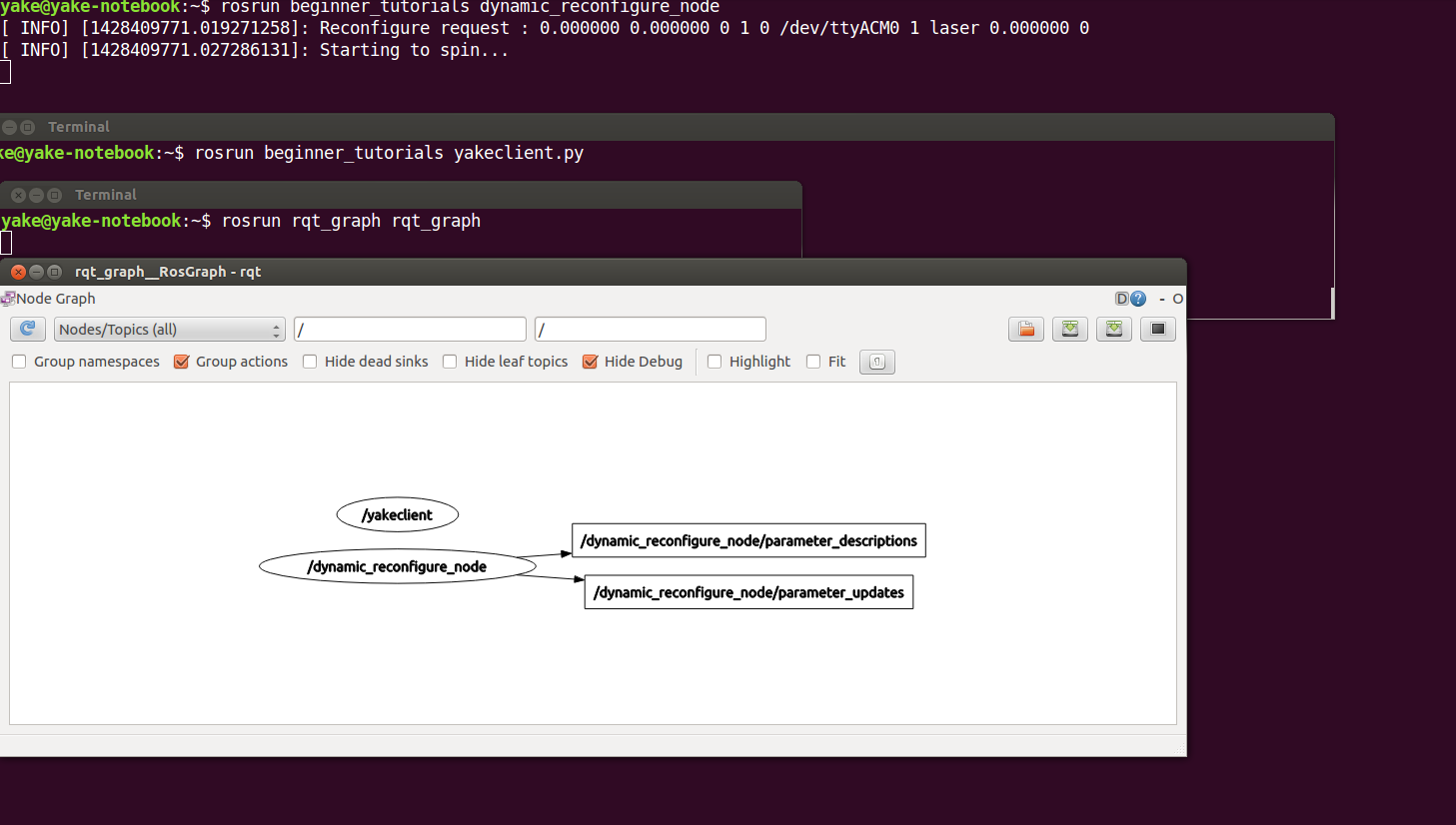Enable Group namespaces checkbox
This screenshot has height=825, width=1456.
(19, 362)
